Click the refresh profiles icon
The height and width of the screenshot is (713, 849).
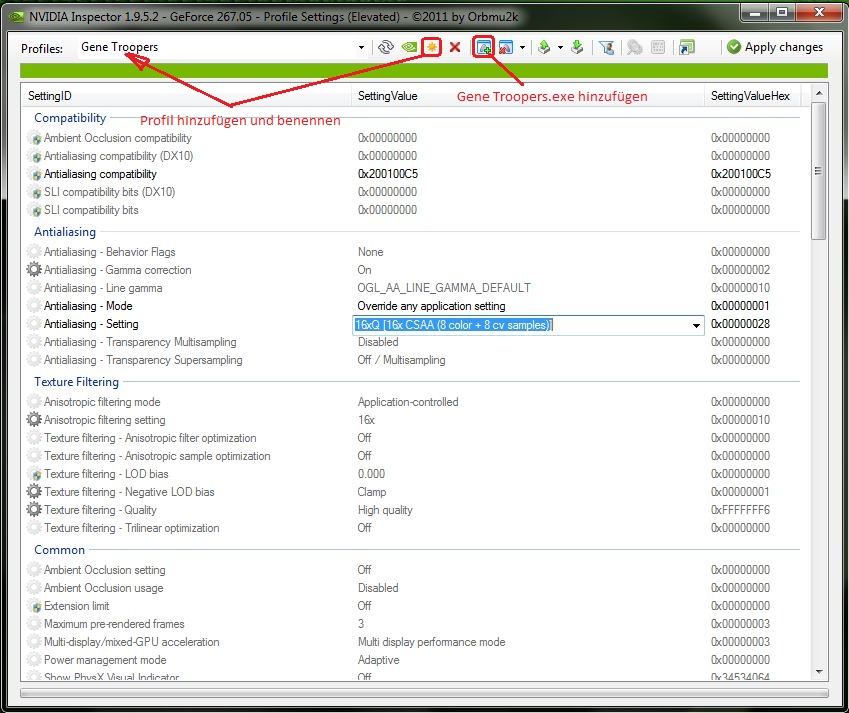coord(386,47)
